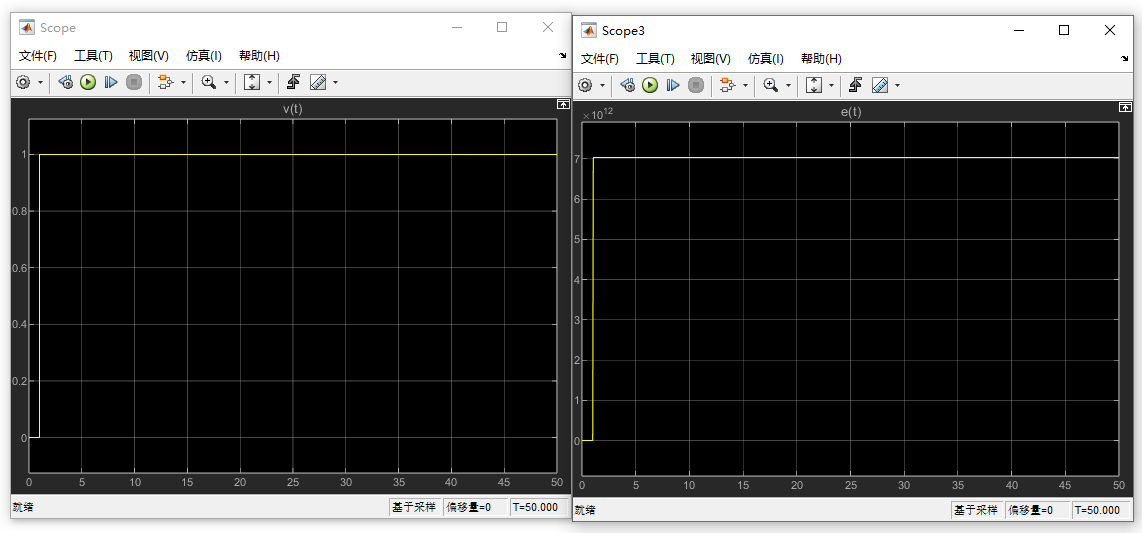Select zoom tool in Scope window

(x=209, y=82)
